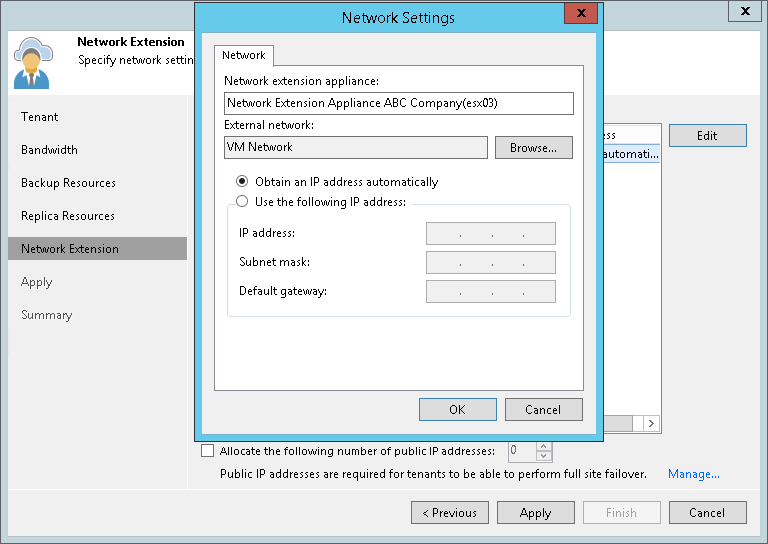Close the Network Settings dialog

pos(581,13)
